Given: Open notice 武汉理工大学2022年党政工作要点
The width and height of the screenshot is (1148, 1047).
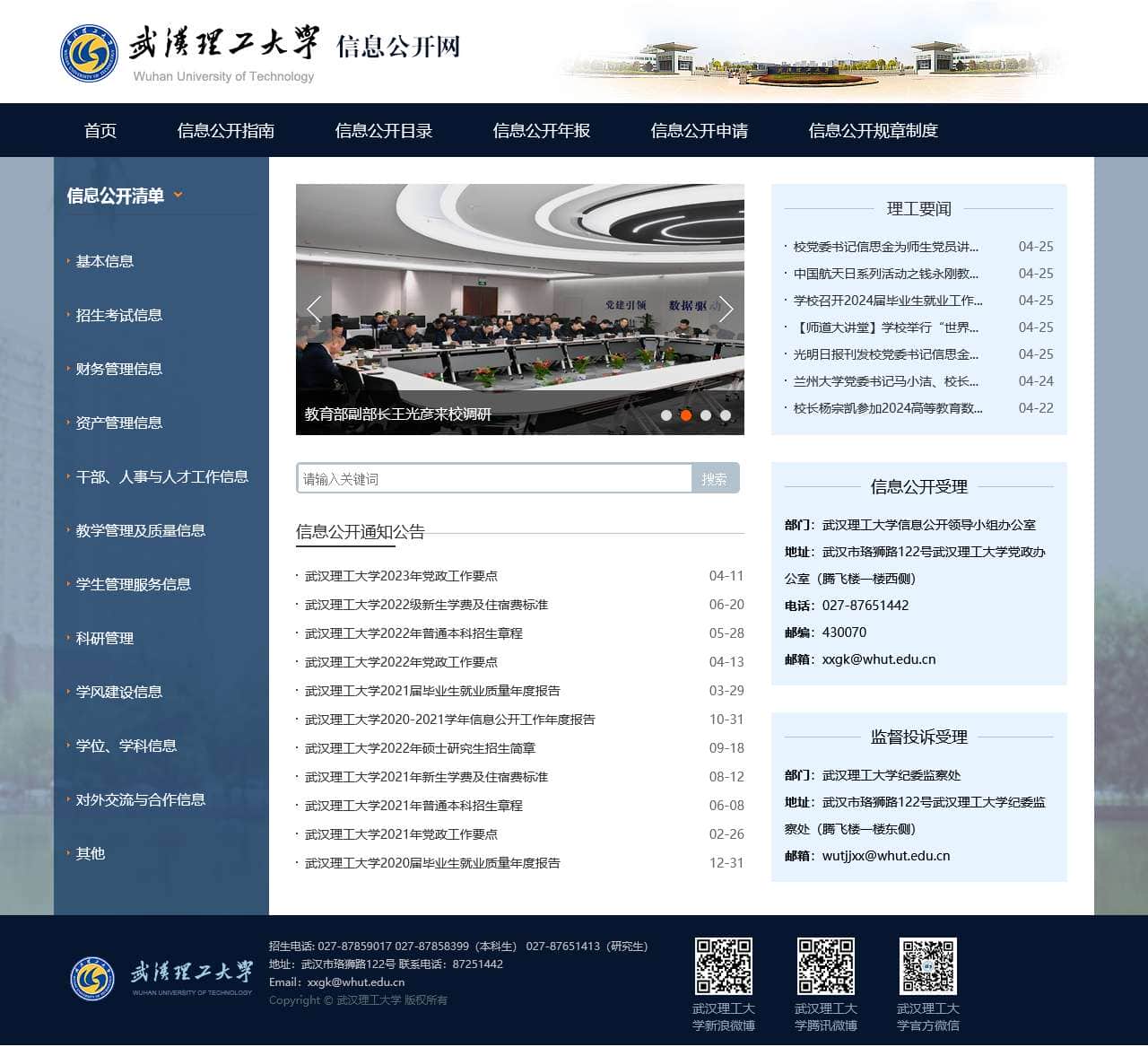Looking at the screenshot, I should pyautogui.click(x=401, y=662).
